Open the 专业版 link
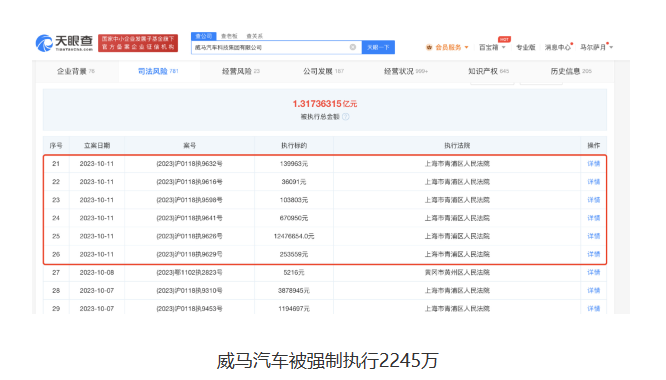Screen dimensions: 666x380 [x=525, y=47]
